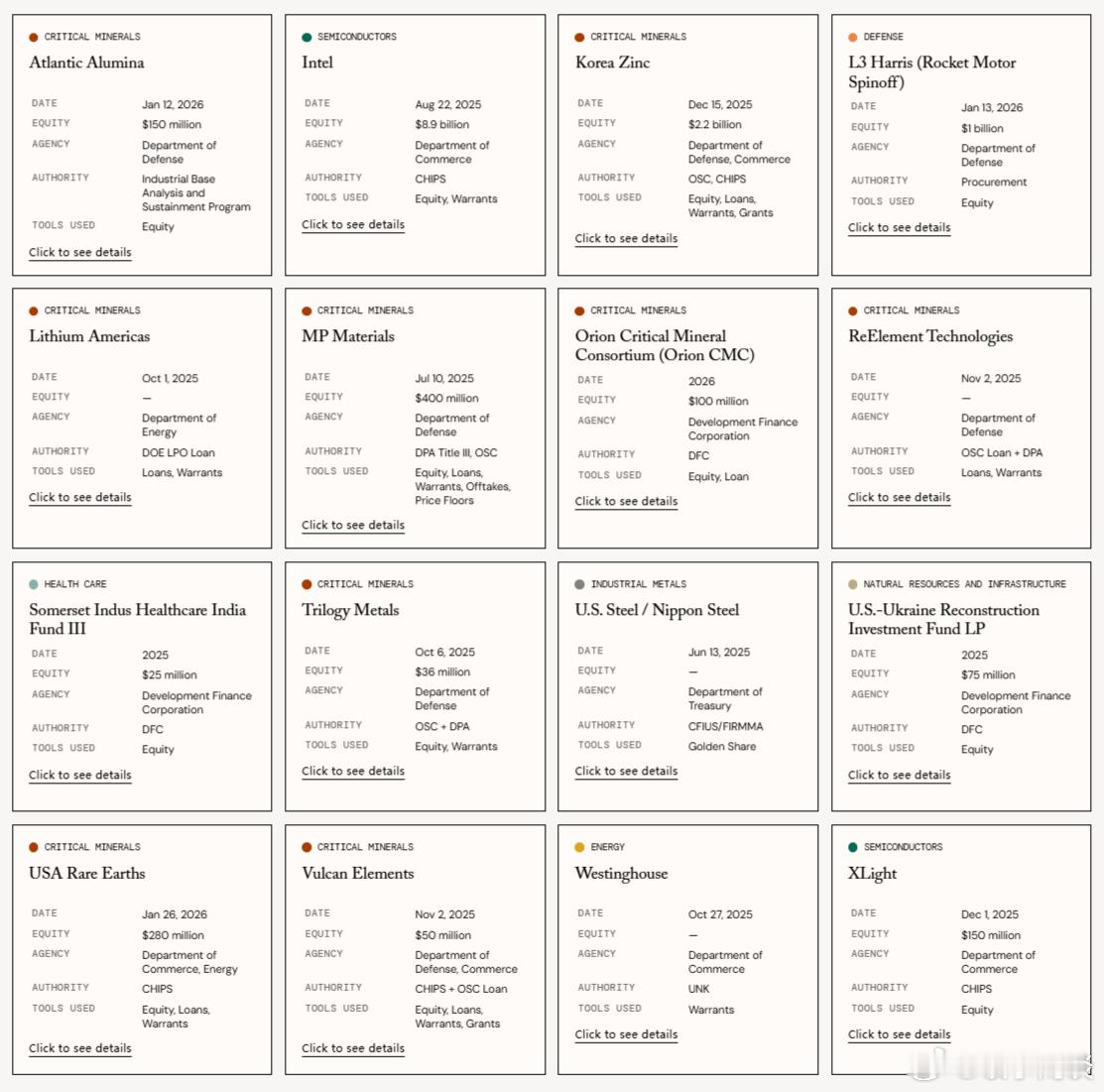This screenshot has height=1092, width=1104.
Task: Click the teal dot beside Health Care on the Somerset card
Action: [x=33, y=584]
